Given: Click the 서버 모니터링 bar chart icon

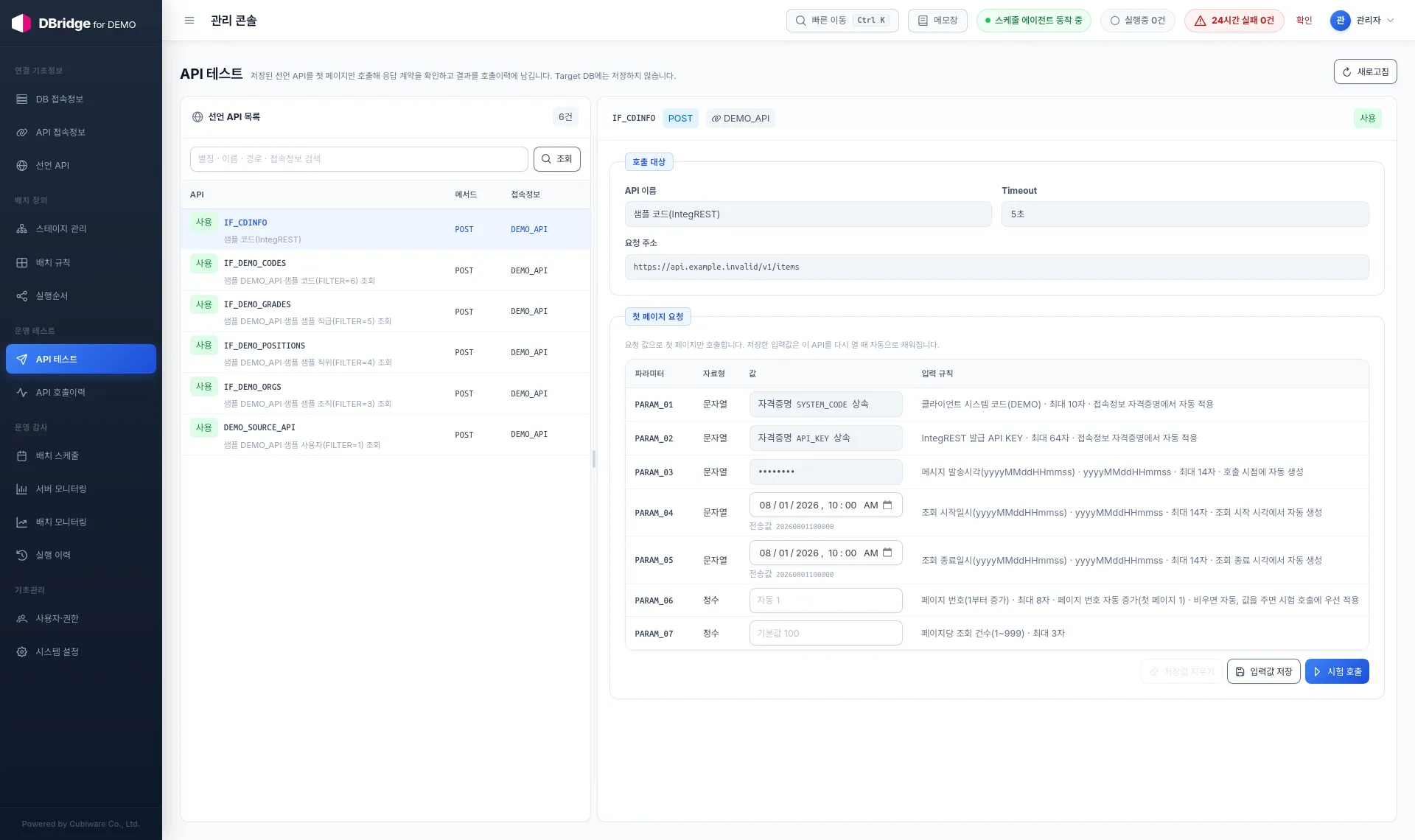Looking at the screenshot, I should tap(22, 489).
